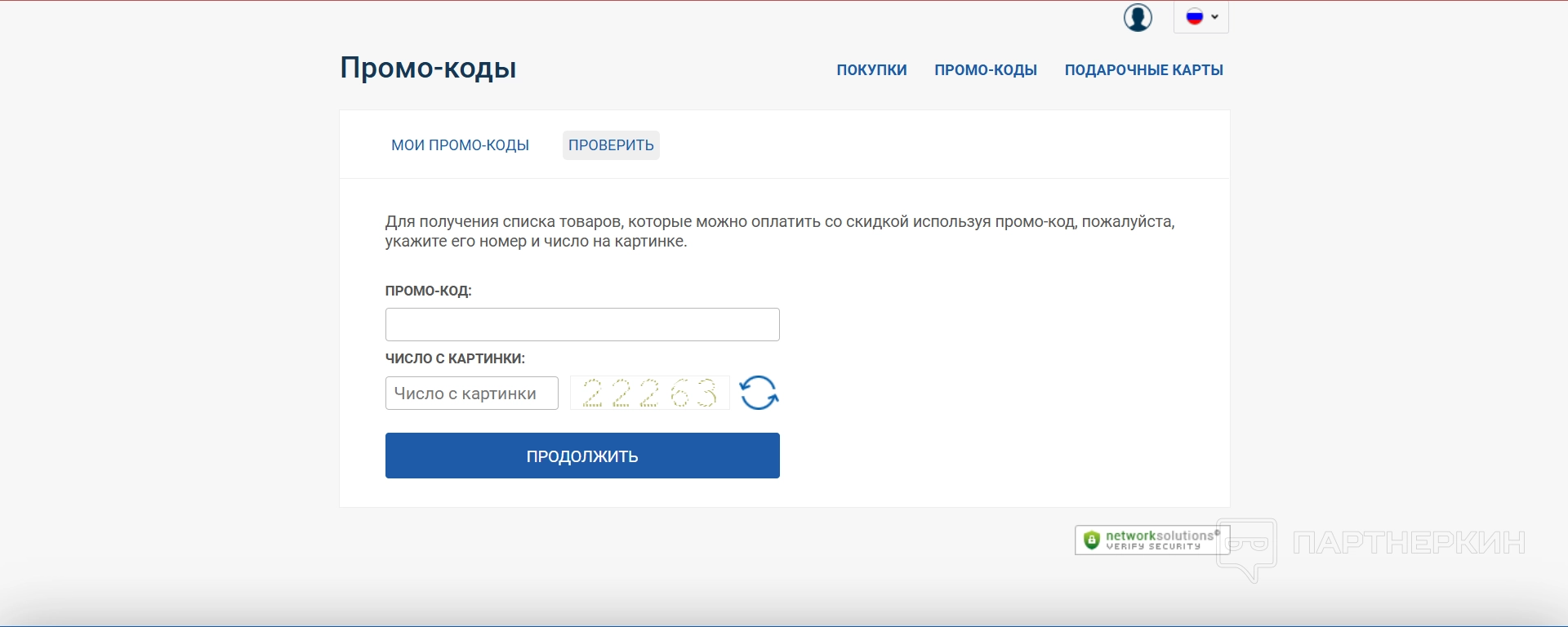This screenshot has width=1568, height=627.
Task: Submit with the ПРОДОЛЖИТЬ button
Action: coord(582,456)
